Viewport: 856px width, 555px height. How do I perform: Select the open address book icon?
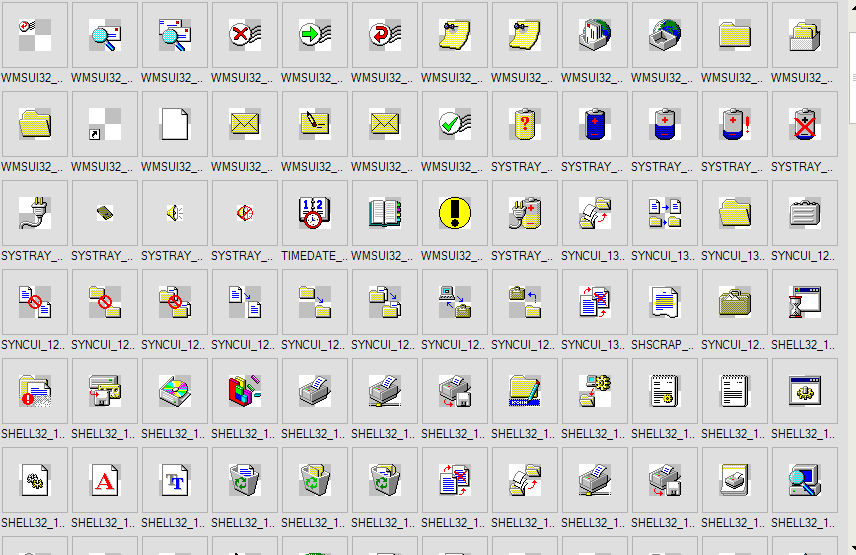pos(384,213)
